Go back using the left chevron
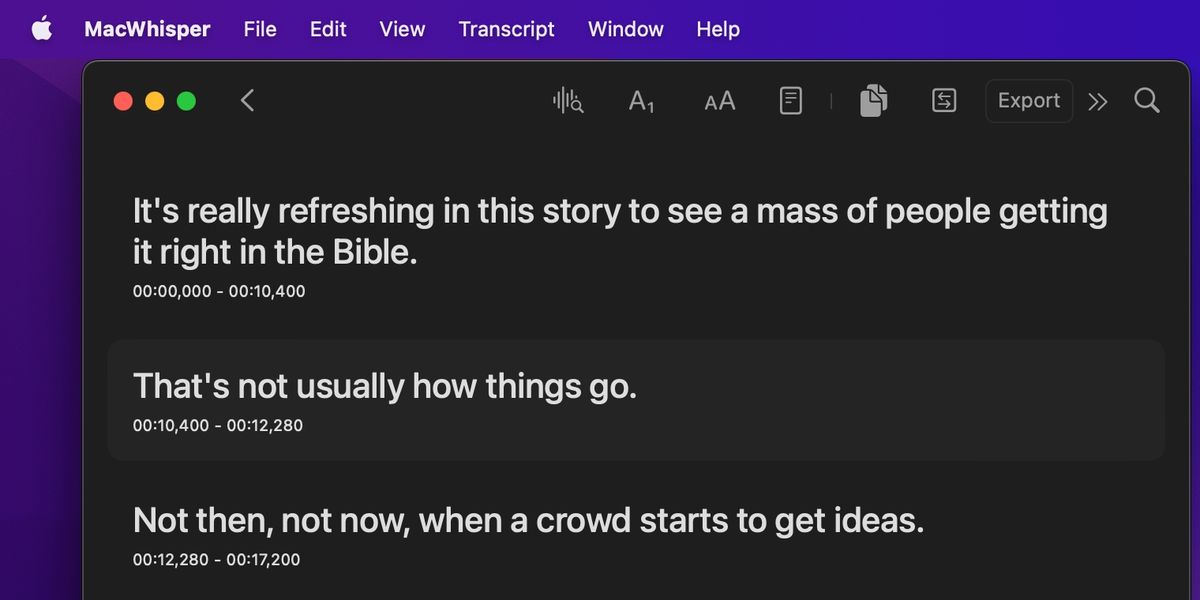 246,100
